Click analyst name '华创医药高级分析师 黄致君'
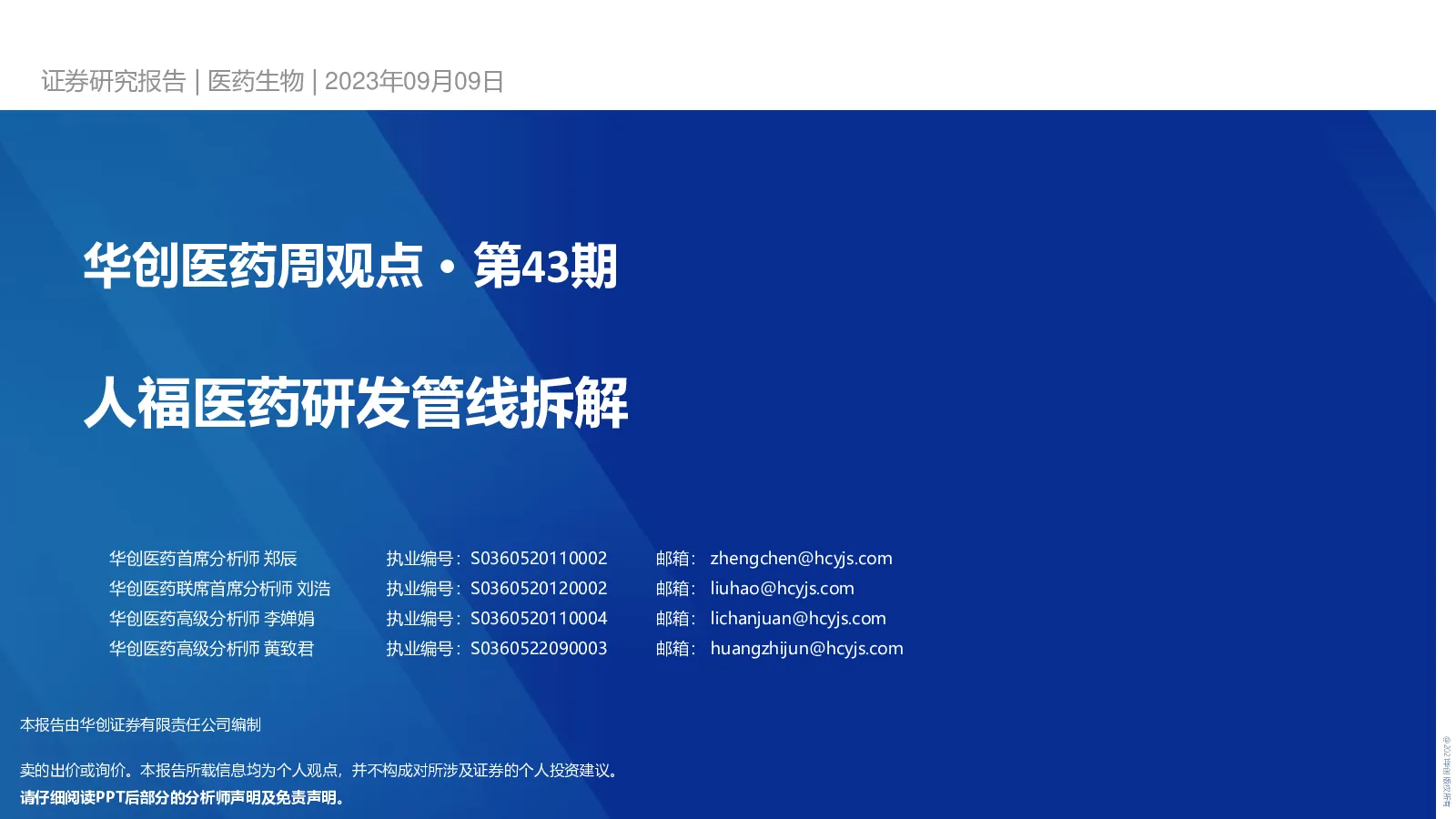1456x819 pixels. coord(211,649)
